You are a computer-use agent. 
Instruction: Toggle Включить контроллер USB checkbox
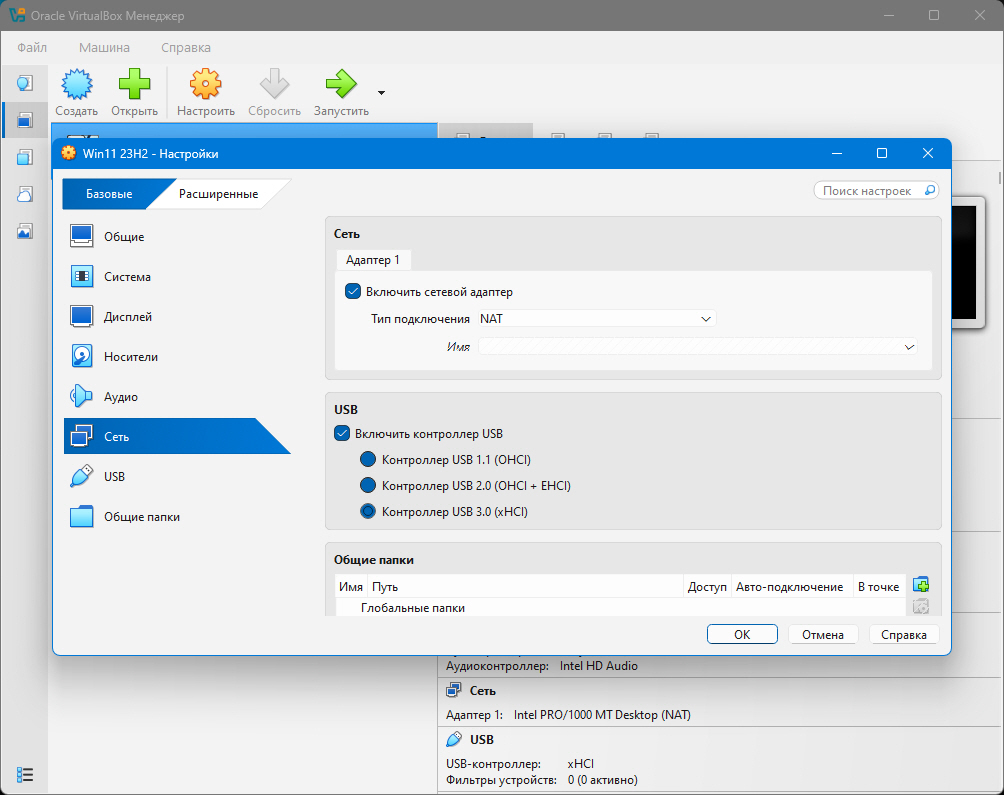(342, 433)
